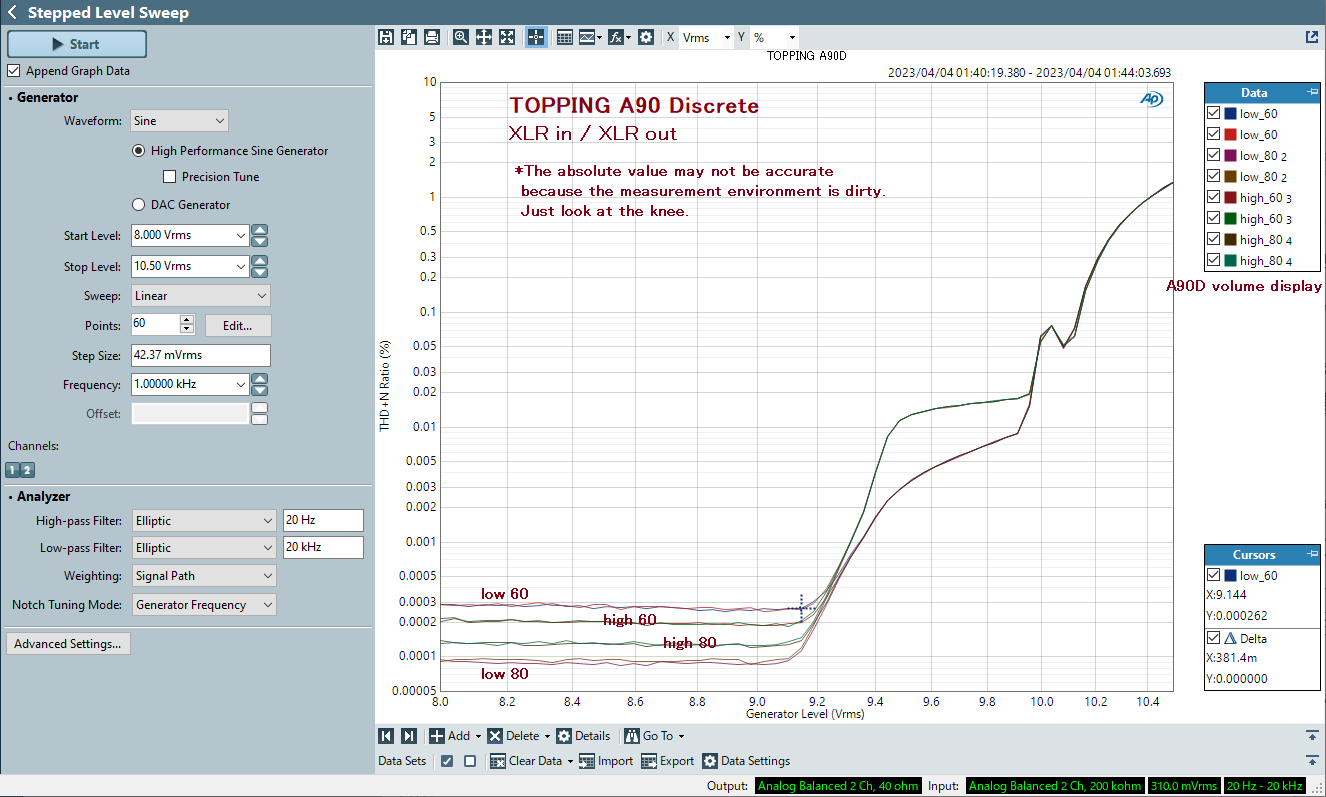Image resolution: width=1326 pixels, height=797 pixels.
Task: Toggle Append Graph Data checkbox
Action: [13, 71]
